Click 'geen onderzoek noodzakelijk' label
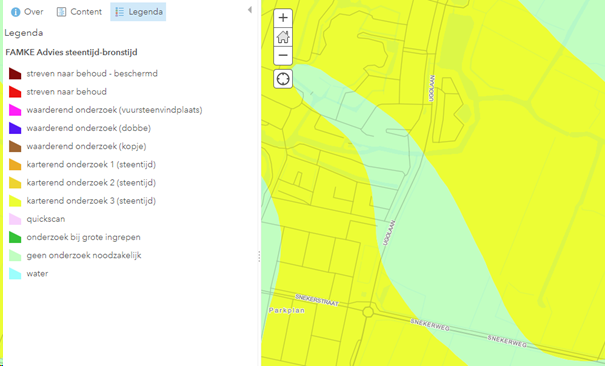The image size is (605, 366). (x=84, y=255)
